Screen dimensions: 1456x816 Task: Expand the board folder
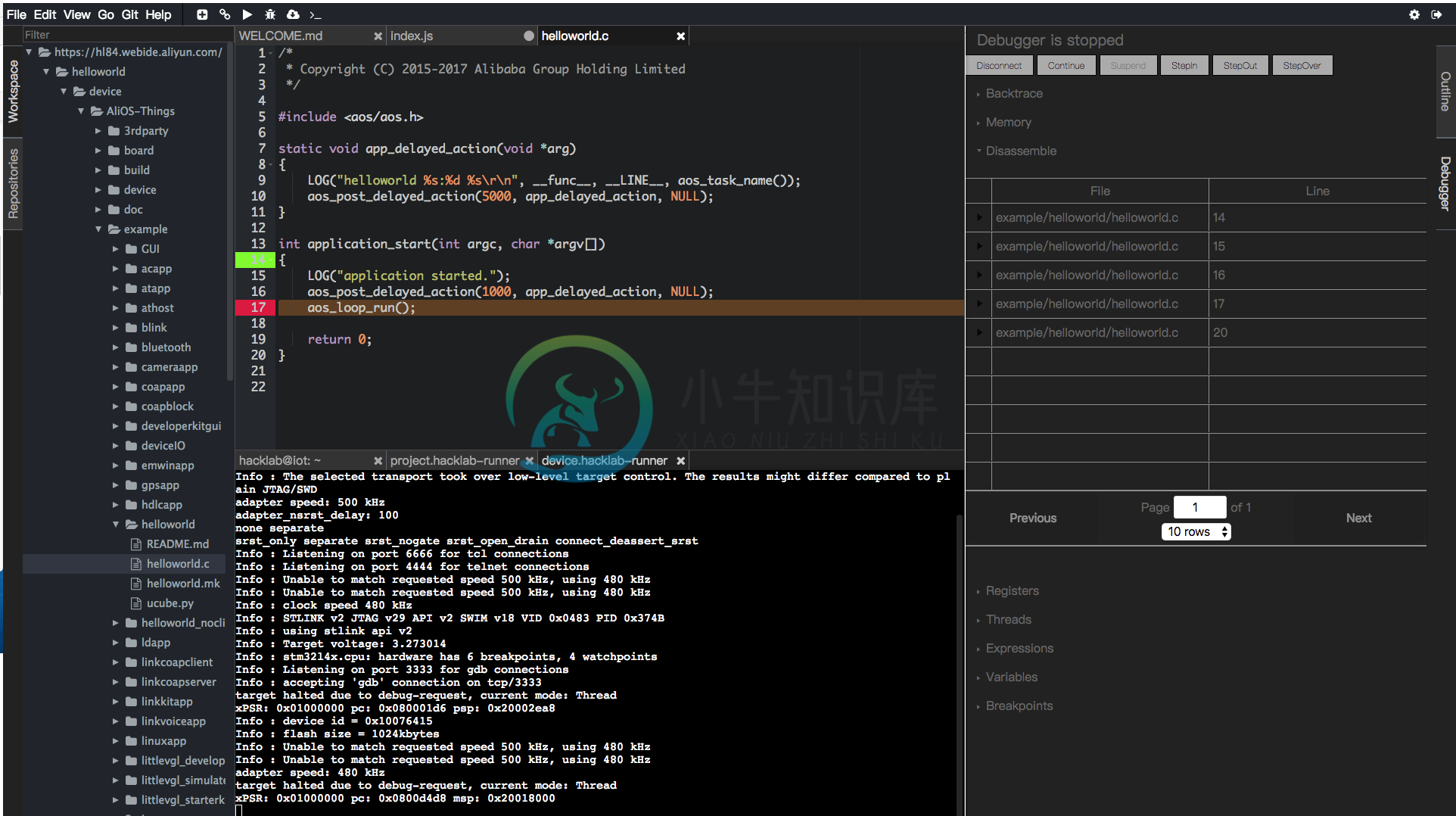click(98, 151)
